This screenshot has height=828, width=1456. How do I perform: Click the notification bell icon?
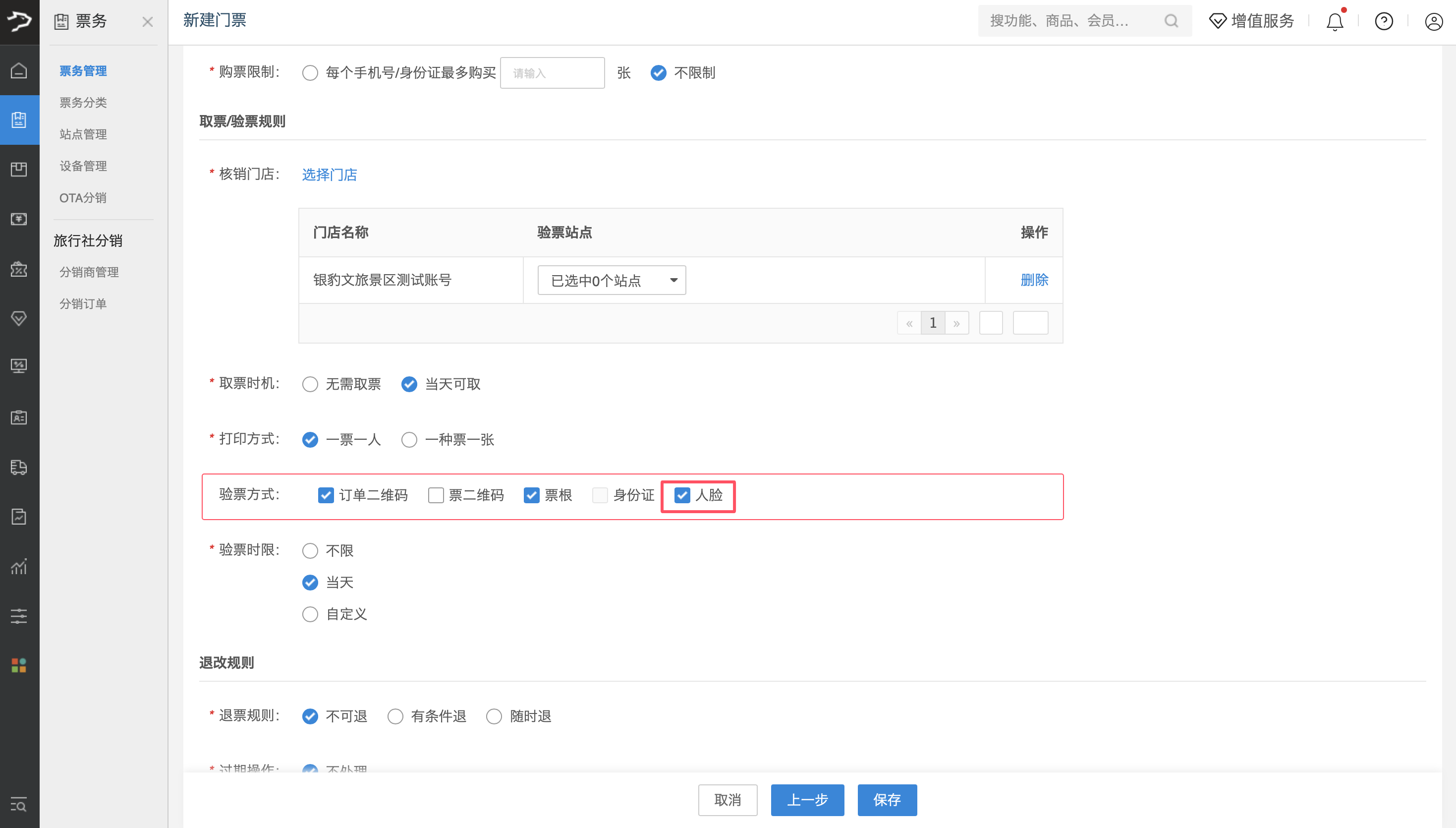1335,22
